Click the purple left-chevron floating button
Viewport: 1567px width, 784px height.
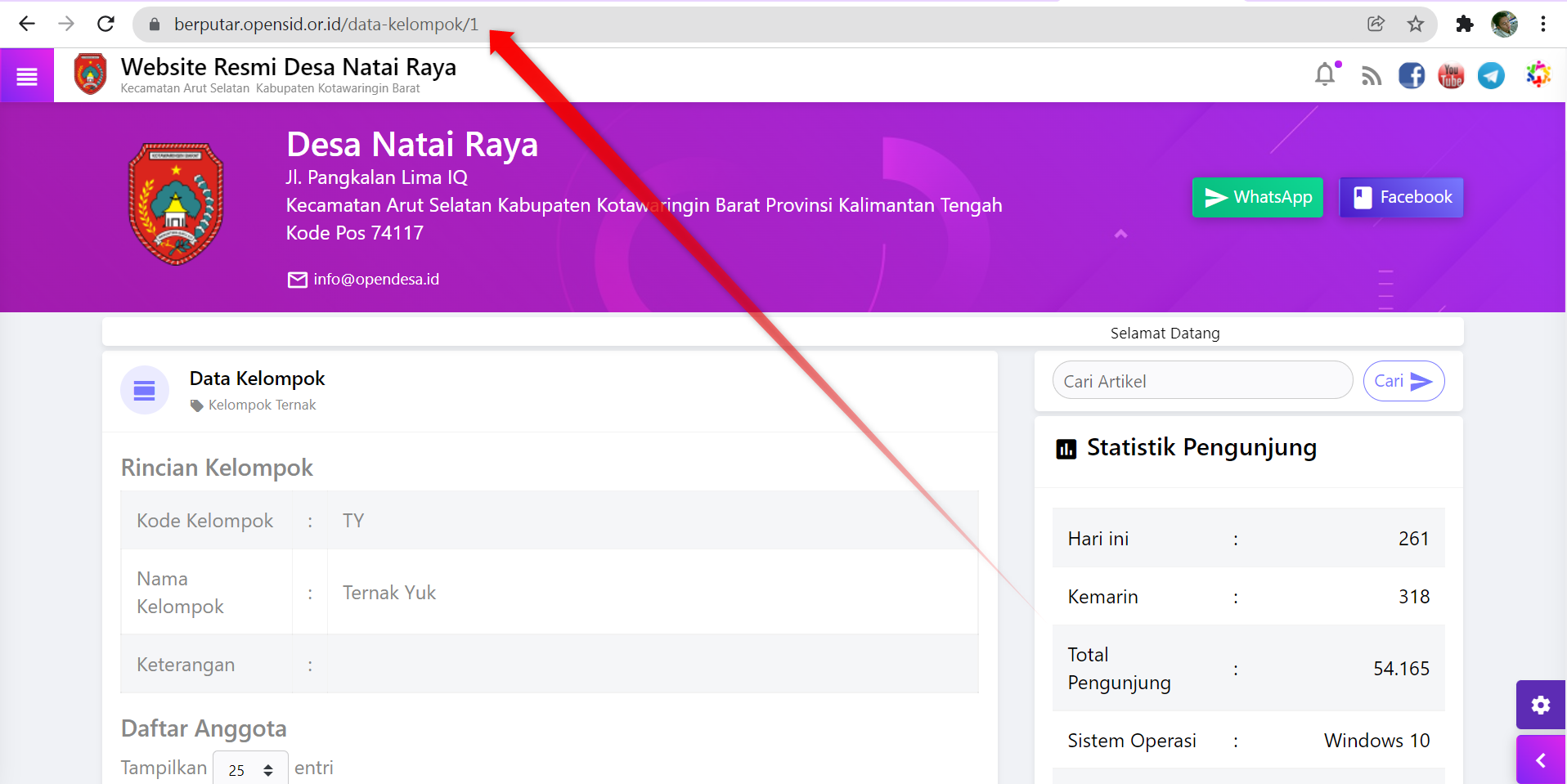1541,760
